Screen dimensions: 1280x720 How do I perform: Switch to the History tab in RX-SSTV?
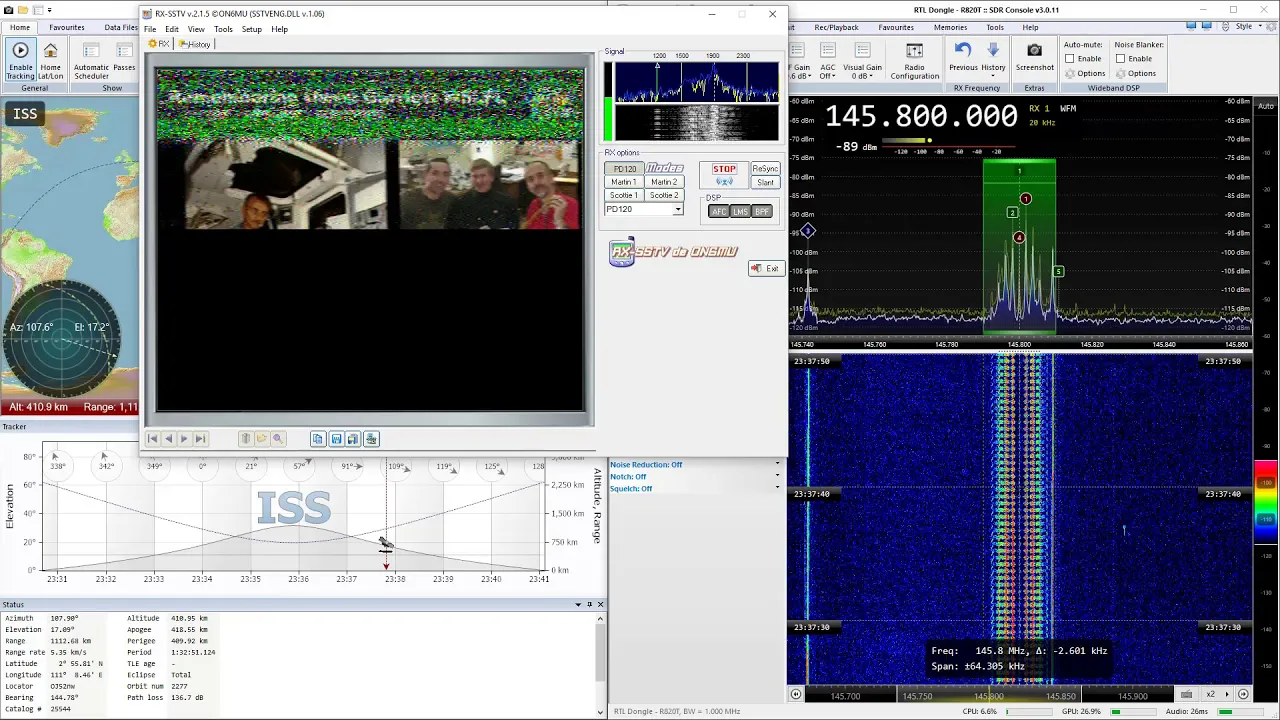click(x=194, y=44)
